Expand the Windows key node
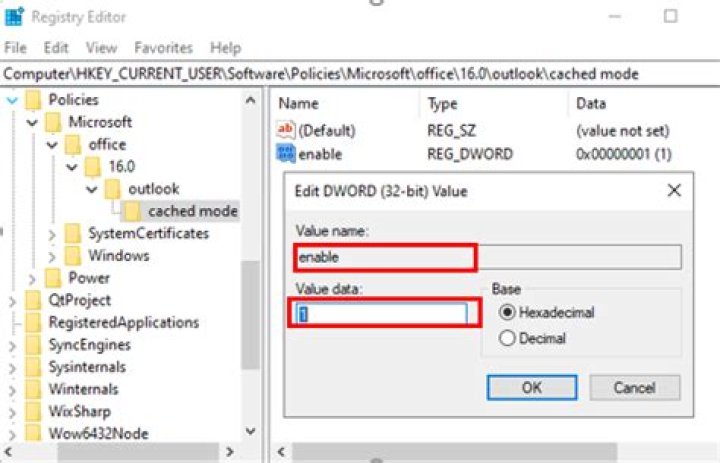The height and width of the screenshot is (463, 720). (x=53, y=256)
